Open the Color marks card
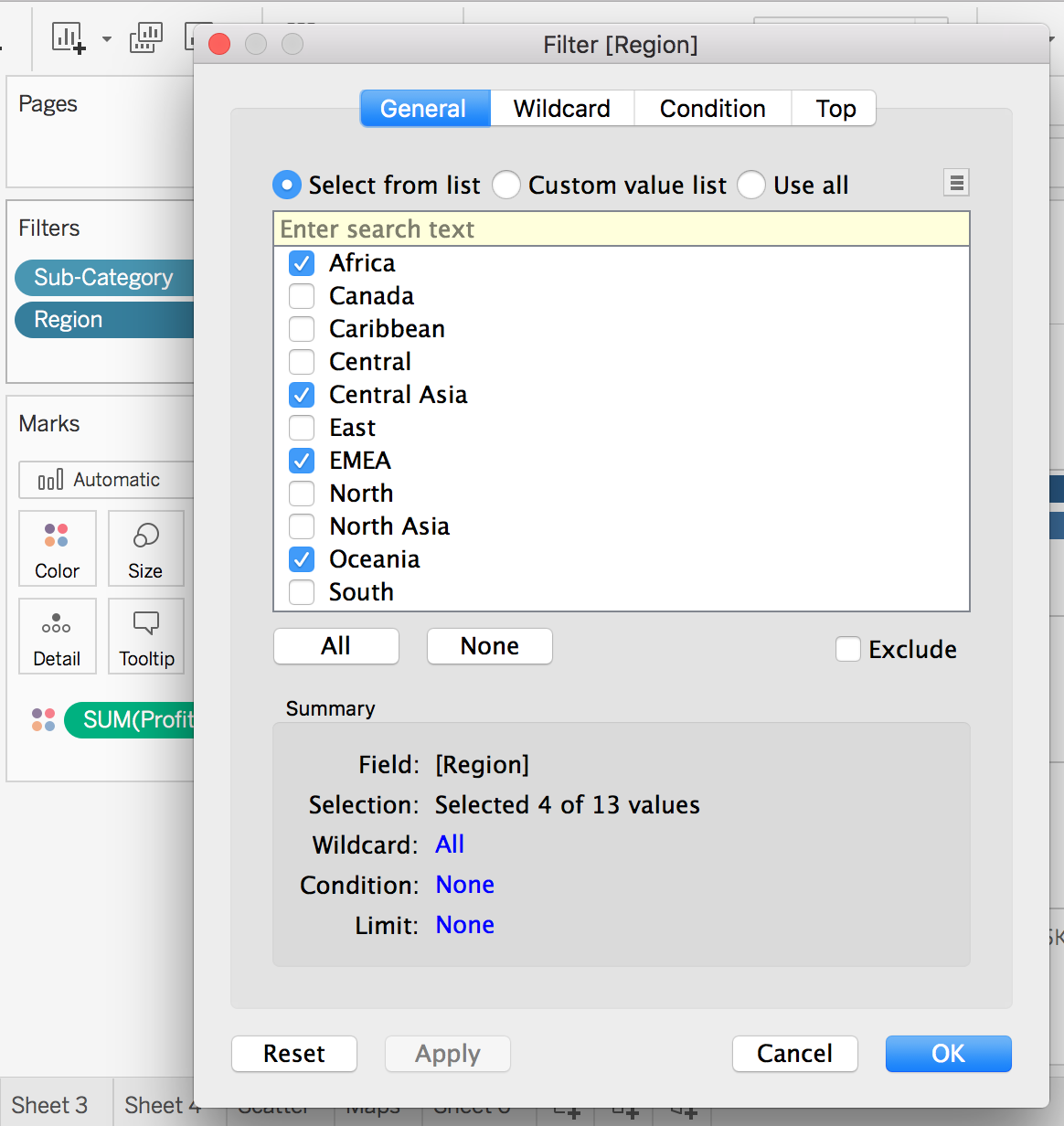The height and width of the screenshot is (1126, 1064). point(57,548)
